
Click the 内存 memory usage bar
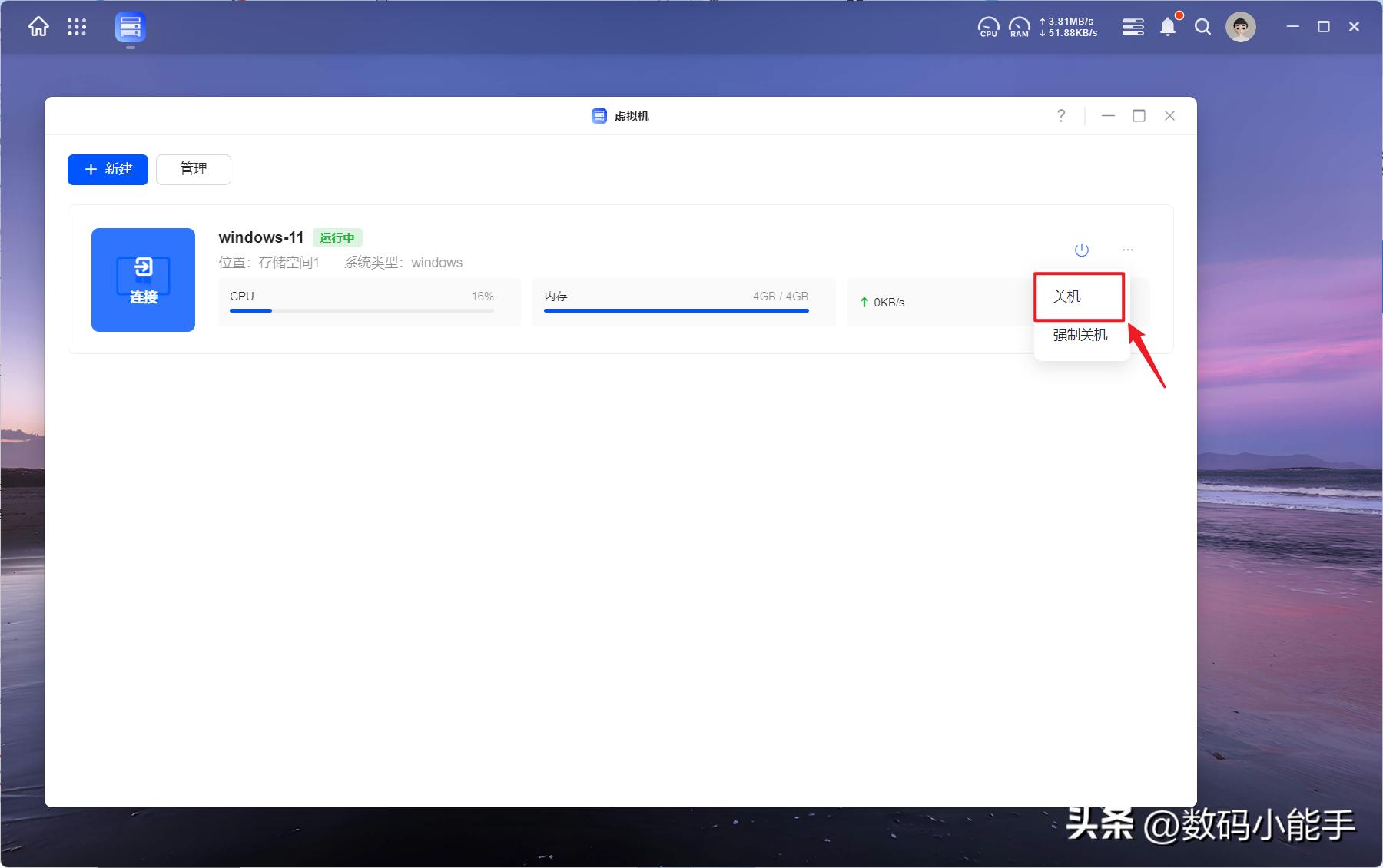coord(676,310)
